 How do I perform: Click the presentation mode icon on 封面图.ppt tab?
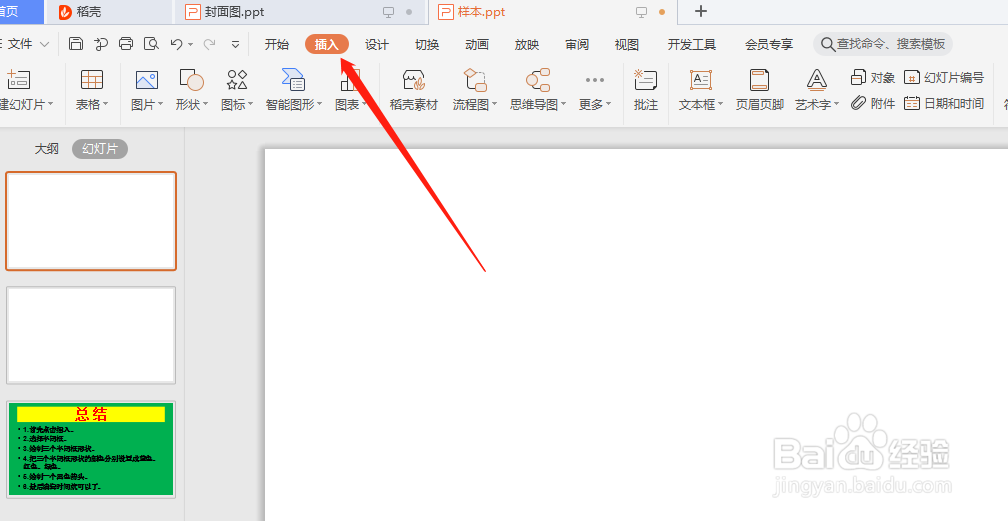tap(388, 12)
